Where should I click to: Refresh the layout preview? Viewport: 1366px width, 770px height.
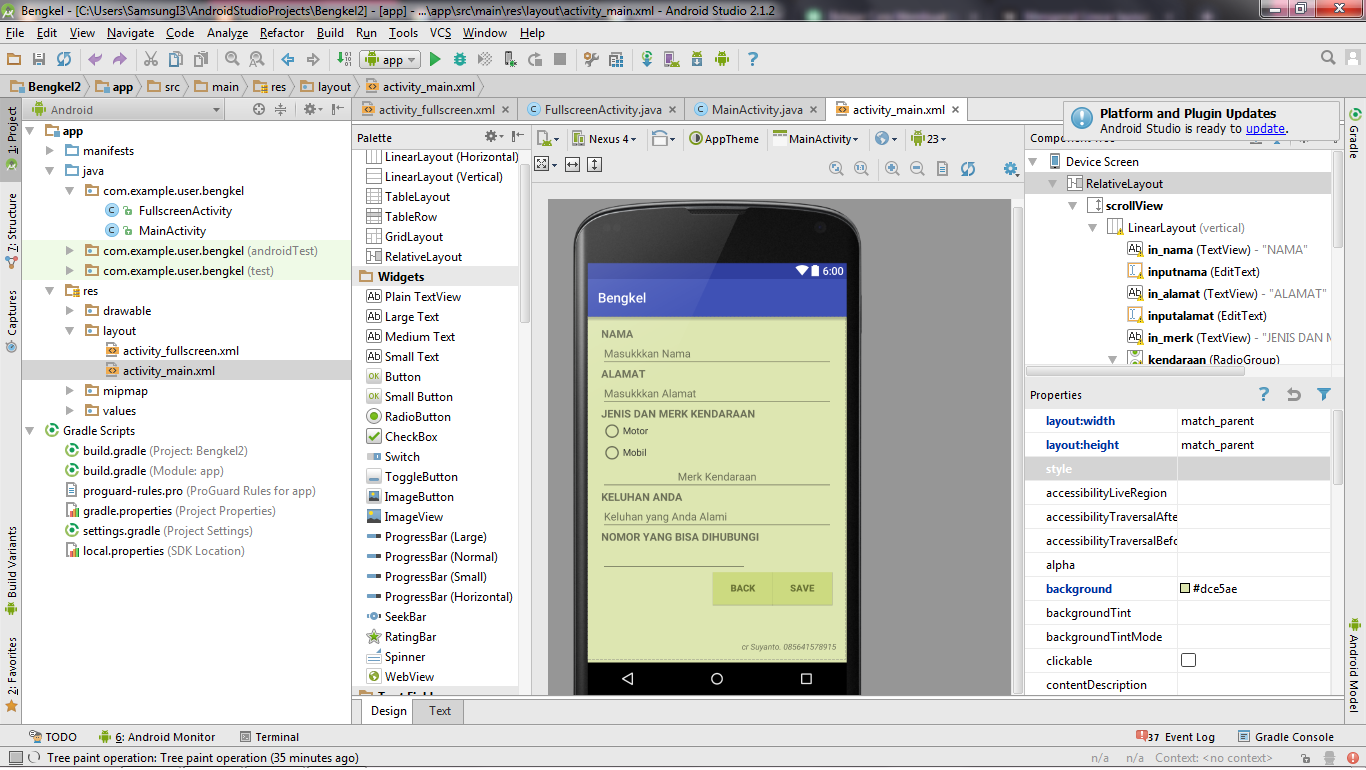(967, 169)
